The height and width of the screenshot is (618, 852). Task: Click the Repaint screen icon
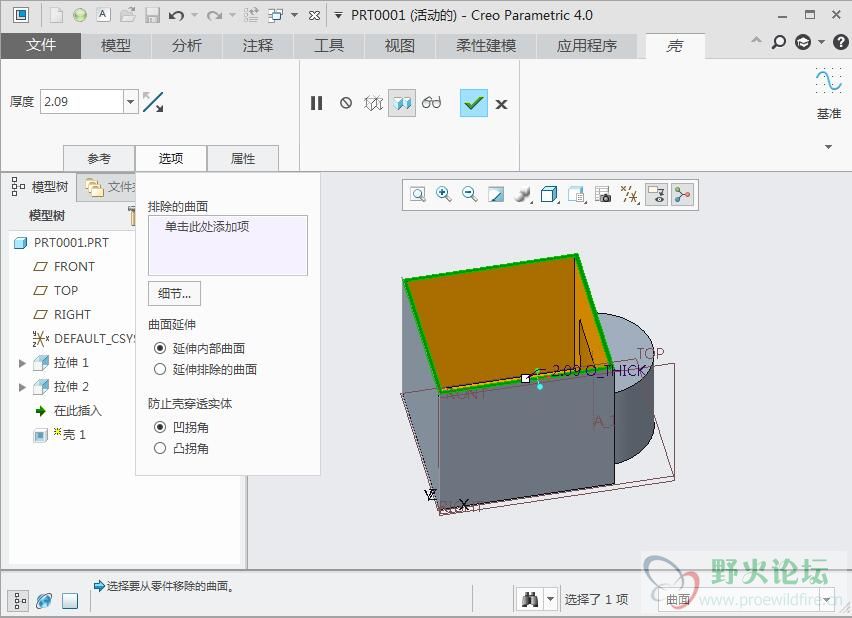coord(496,195)
